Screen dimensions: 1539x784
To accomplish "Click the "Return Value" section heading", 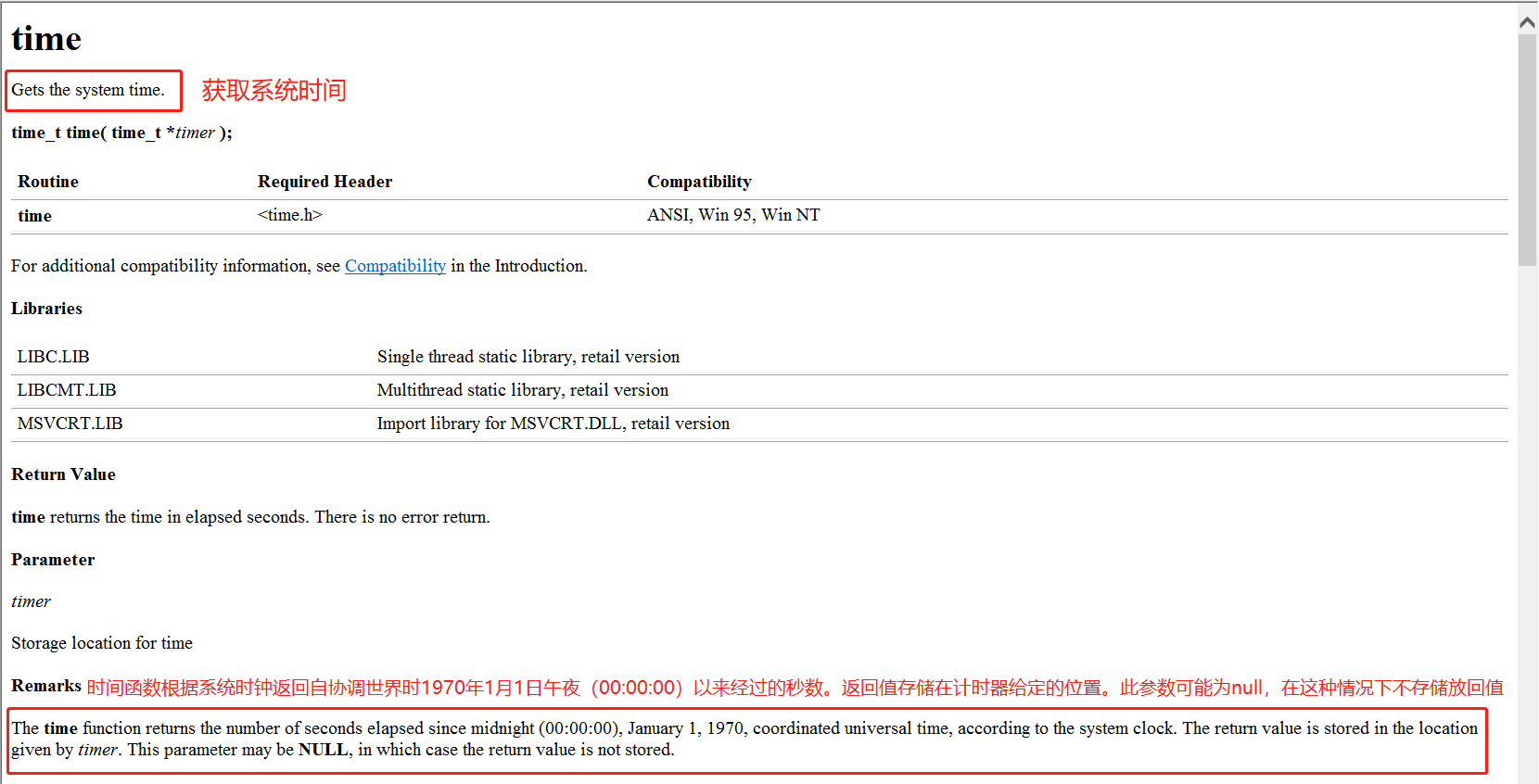I will coord(63,474).
